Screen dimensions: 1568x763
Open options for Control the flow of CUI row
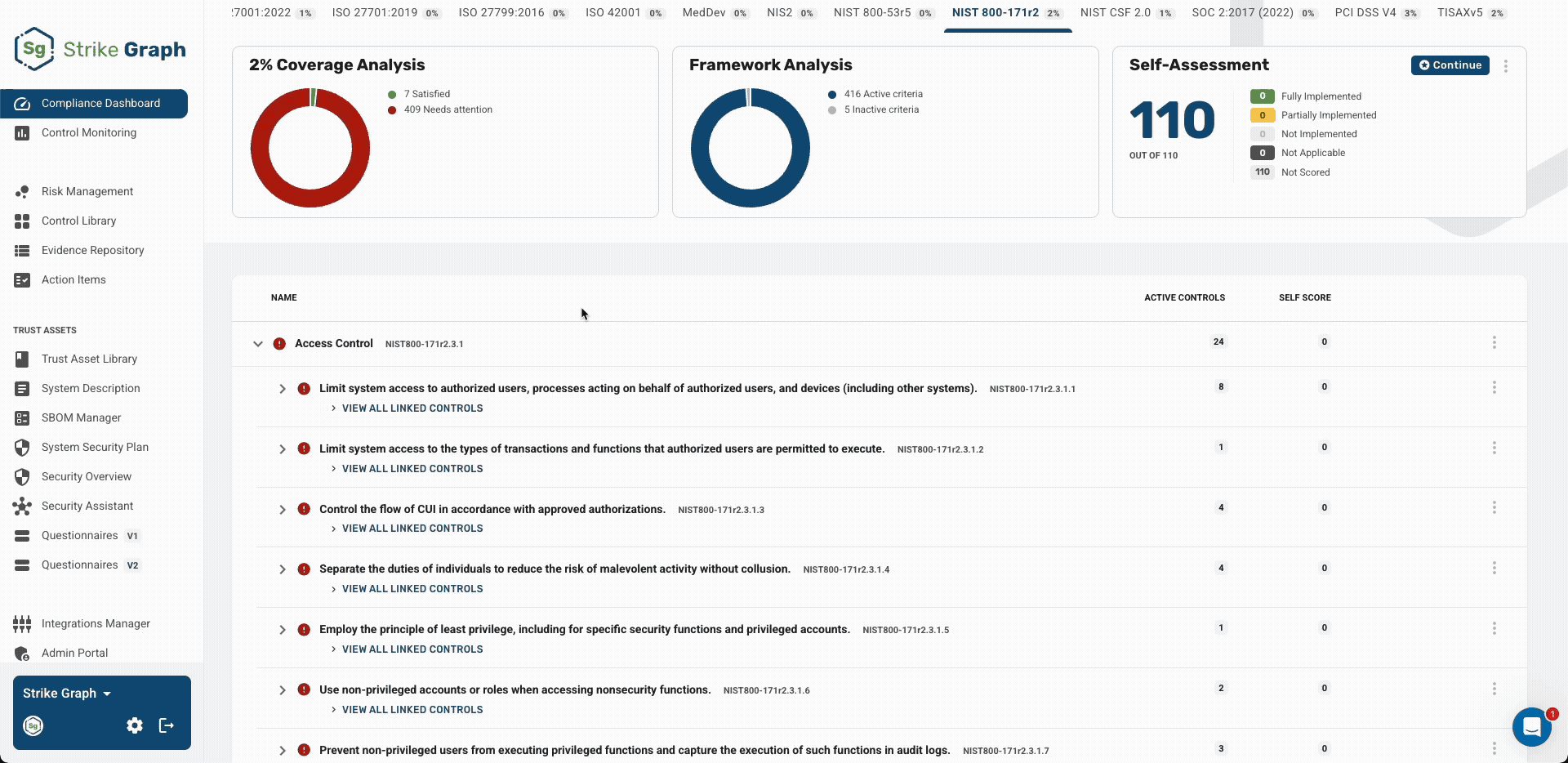click(1494, 508)
